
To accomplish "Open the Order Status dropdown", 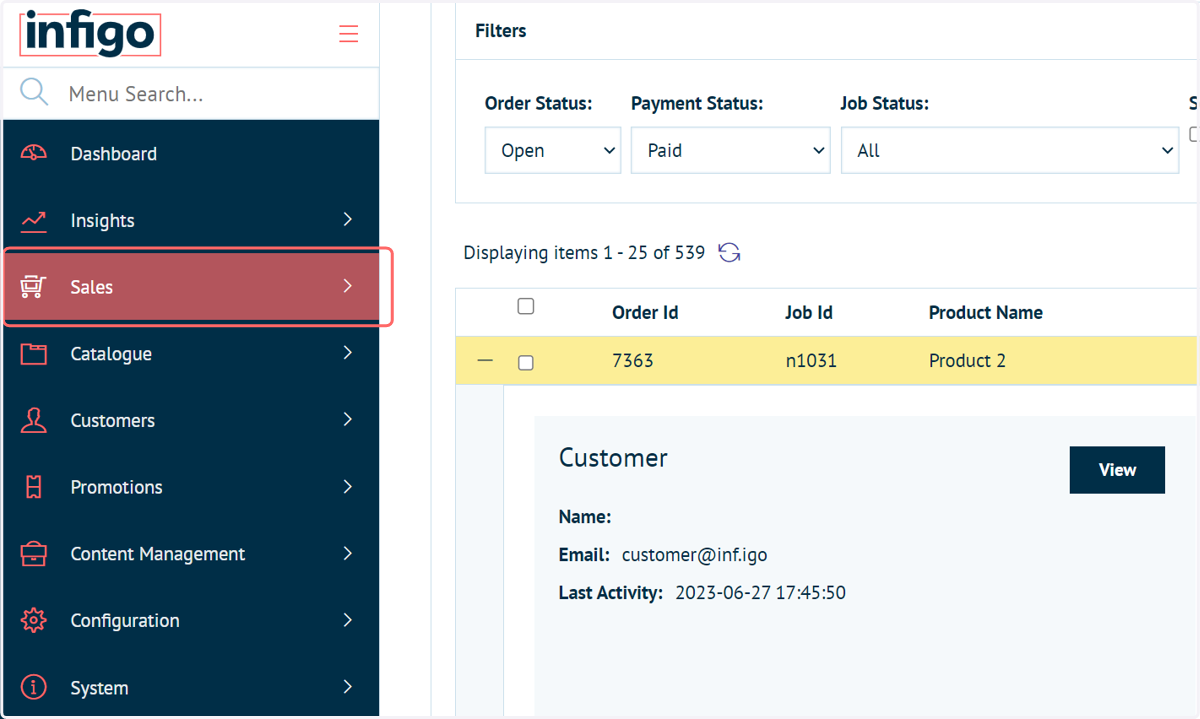I will click(x=553, y=150).
